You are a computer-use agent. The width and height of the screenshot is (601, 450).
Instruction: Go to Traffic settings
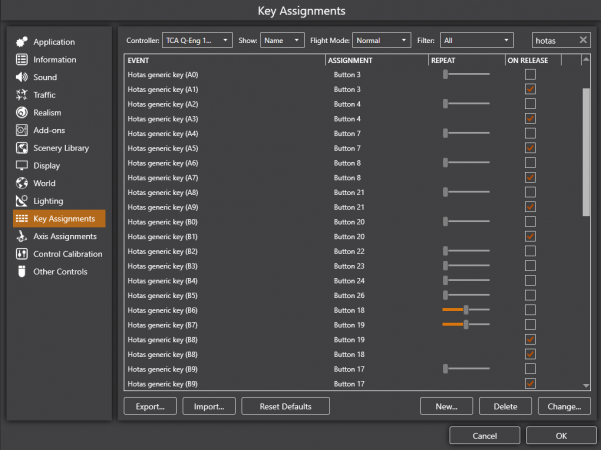point(59,95)
